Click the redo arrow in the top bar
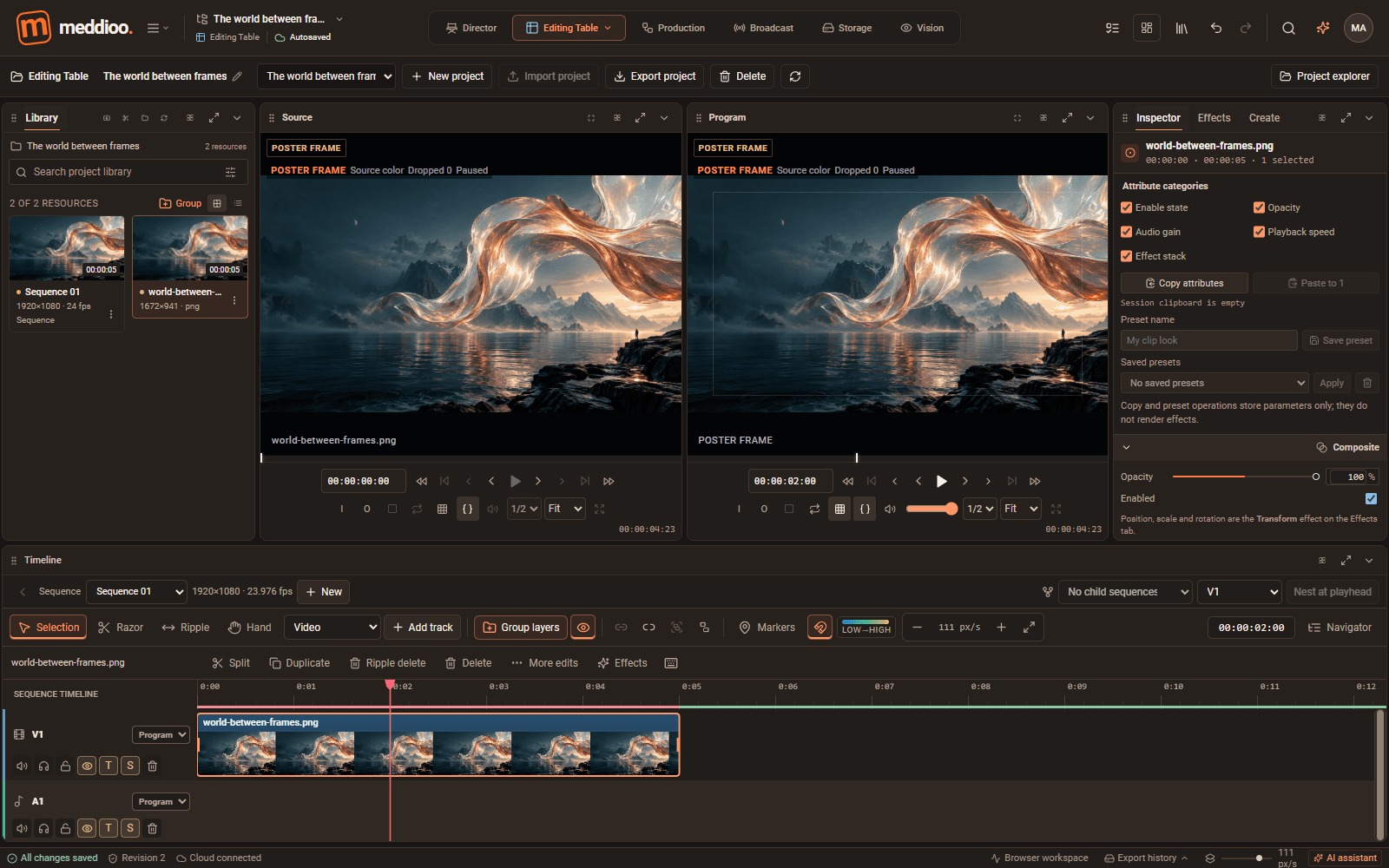 click(1246, 28)
